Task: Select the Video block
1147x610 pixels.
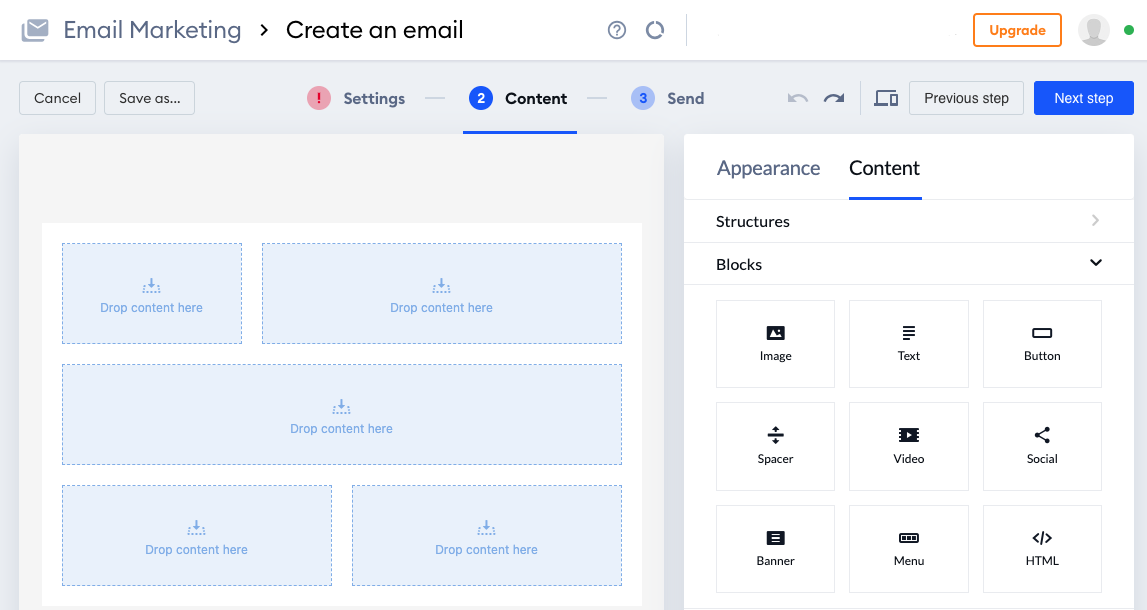Action: (909, 446)
